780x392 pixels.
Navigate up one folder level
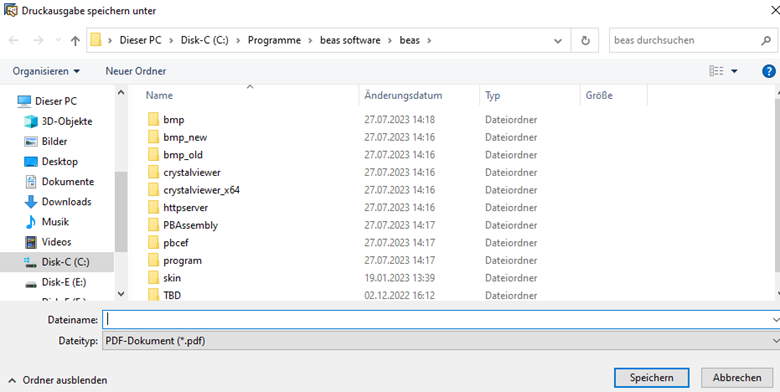point(75,41)
